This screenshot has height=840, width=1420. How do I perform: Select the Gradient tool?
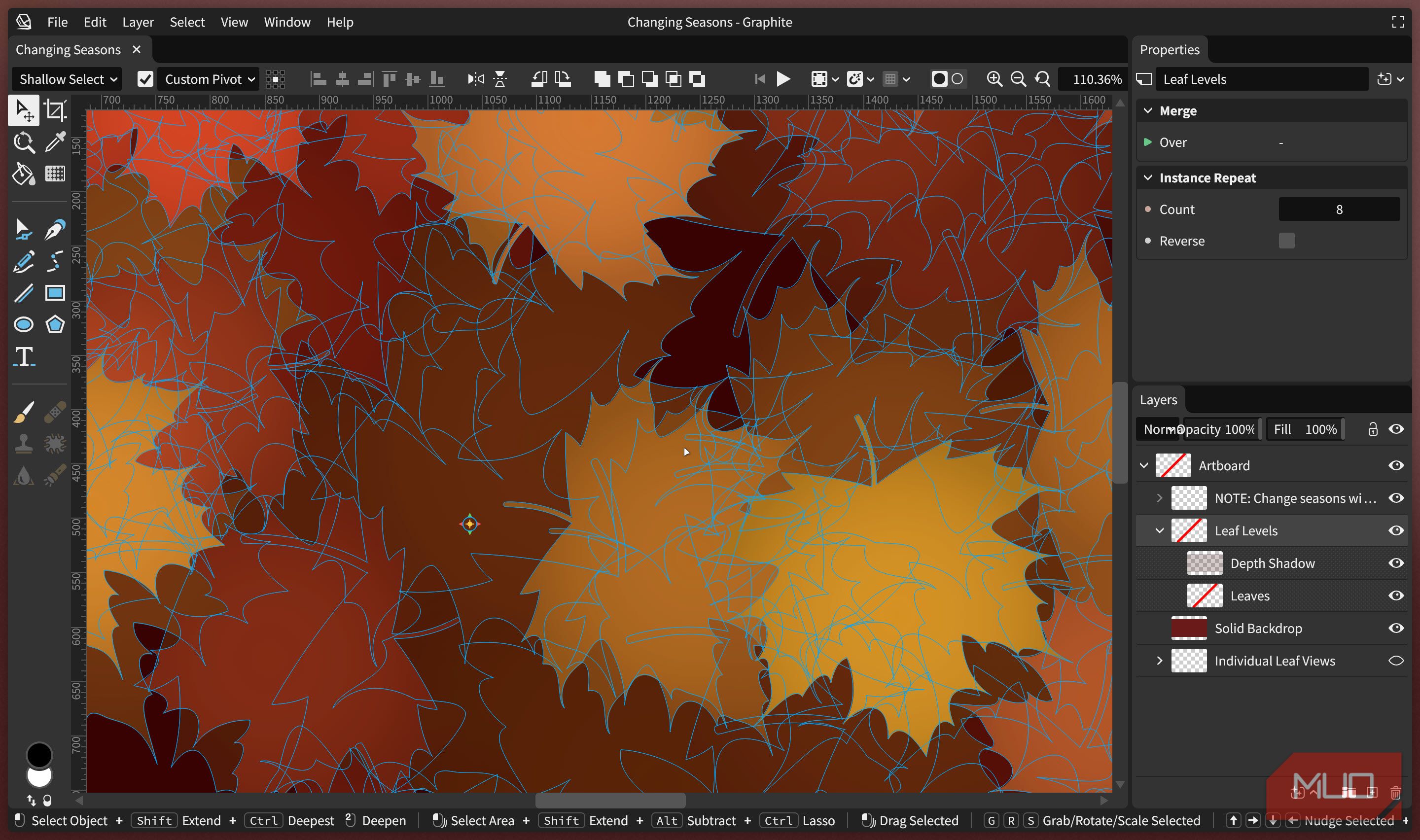pyautogui.click(x=55, y=174)
